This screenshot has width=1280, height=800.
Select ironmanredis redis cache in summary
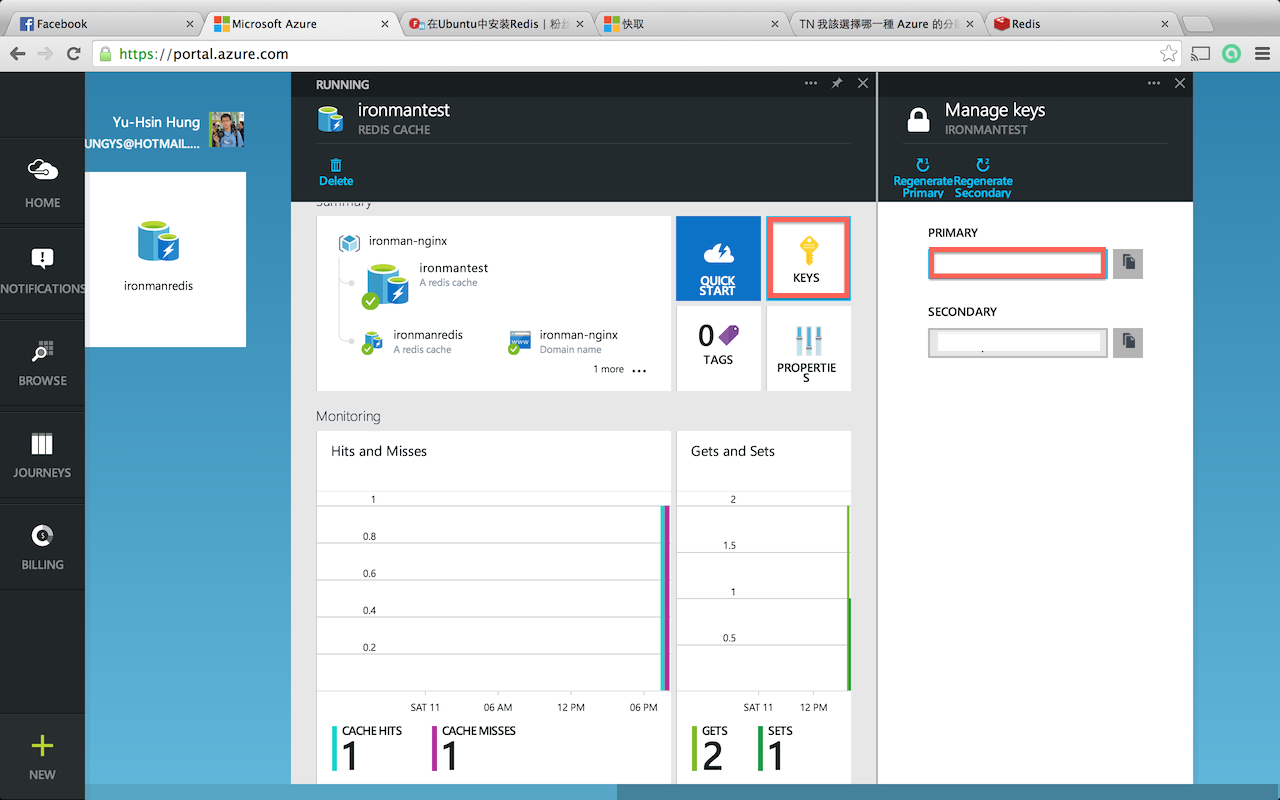pyautogui.click(x=412, y=342)
